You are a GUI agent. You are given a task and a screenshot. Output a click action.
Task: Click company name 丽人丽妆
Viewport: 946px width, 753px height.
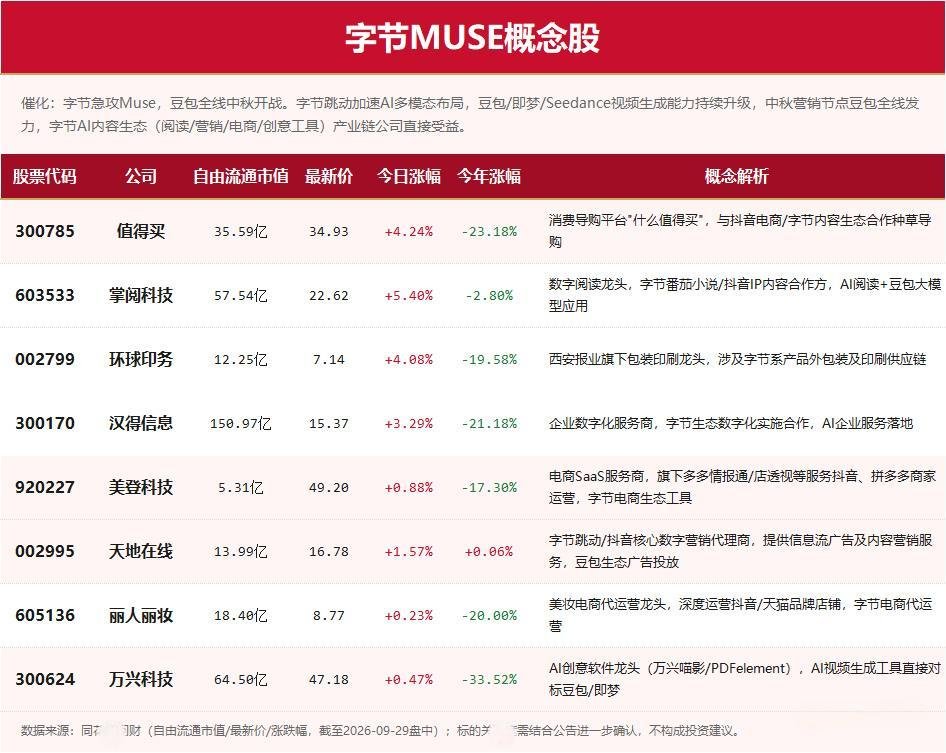click(141, 615)
